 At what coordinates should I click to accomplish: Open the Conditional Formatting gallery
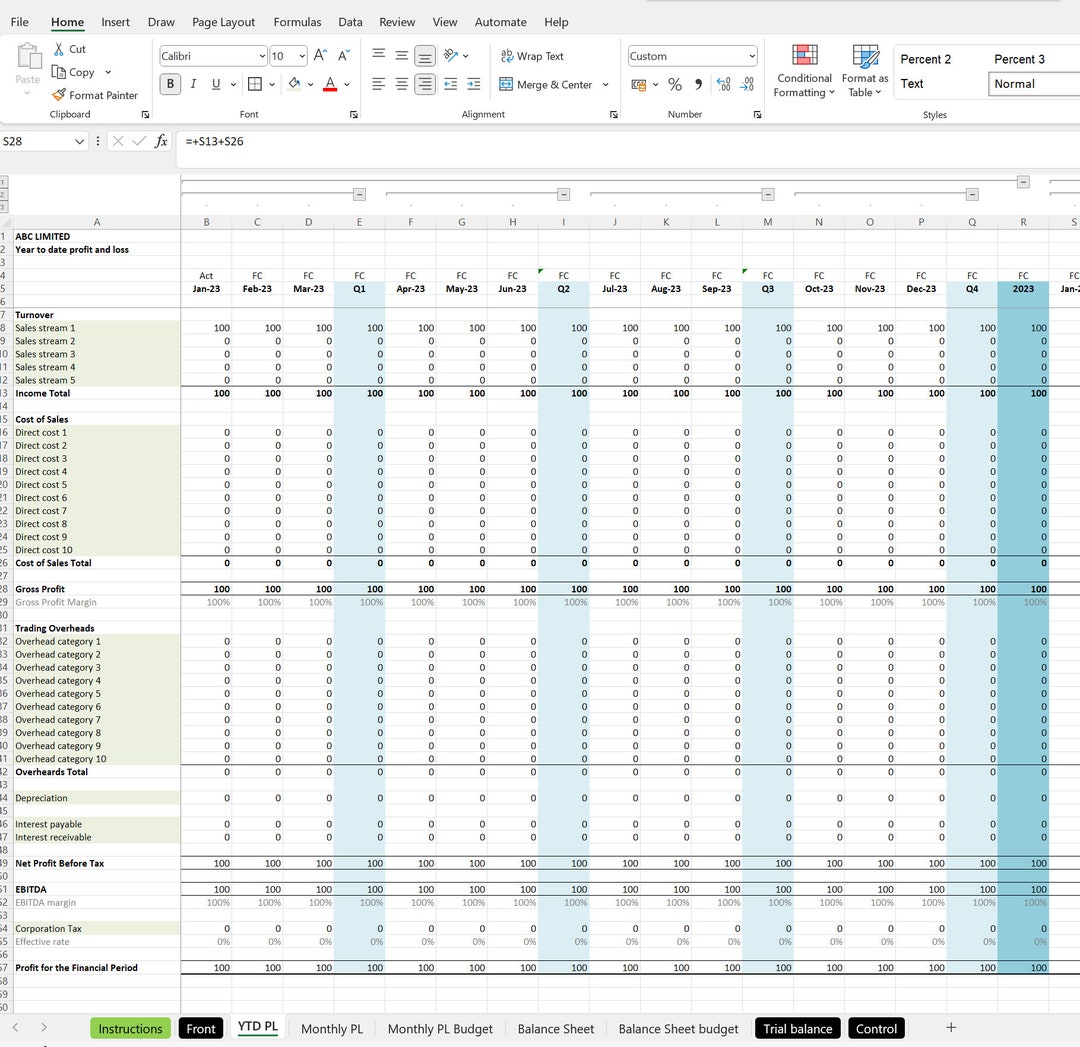803,70
